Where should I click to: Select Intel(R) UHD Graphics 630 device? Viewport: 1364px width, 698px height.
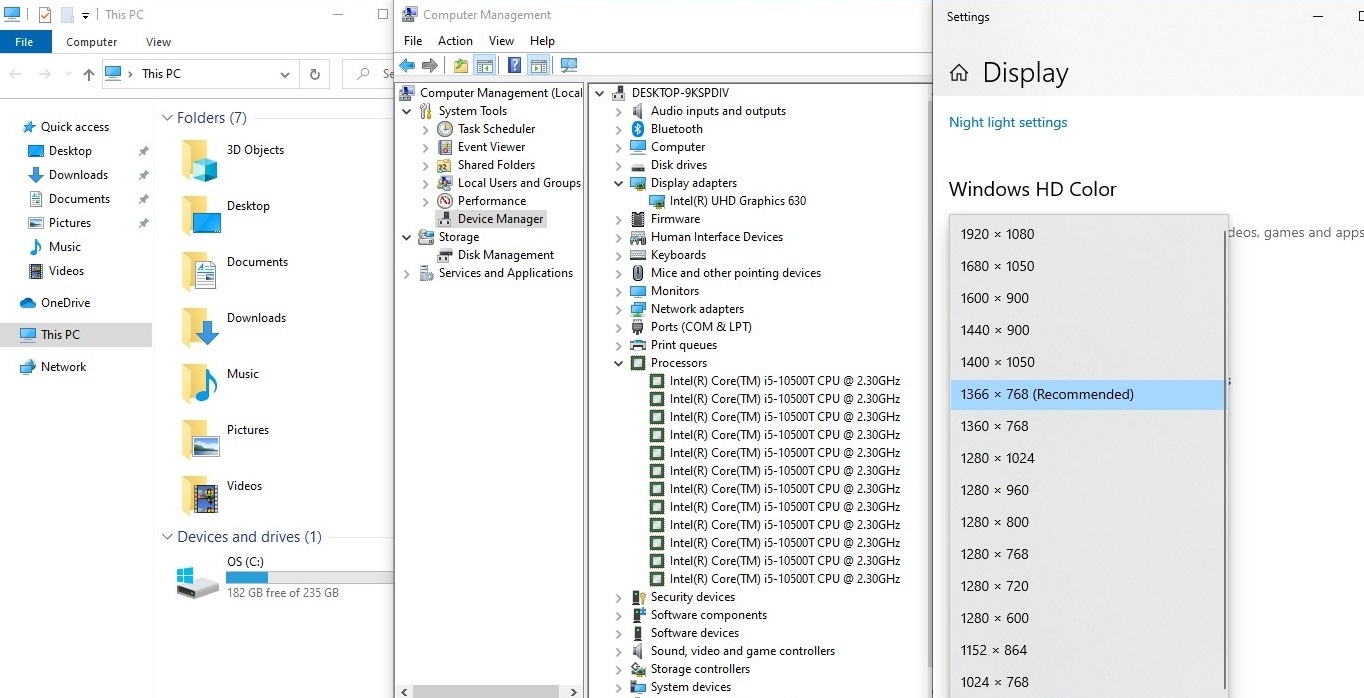[737, 201]
